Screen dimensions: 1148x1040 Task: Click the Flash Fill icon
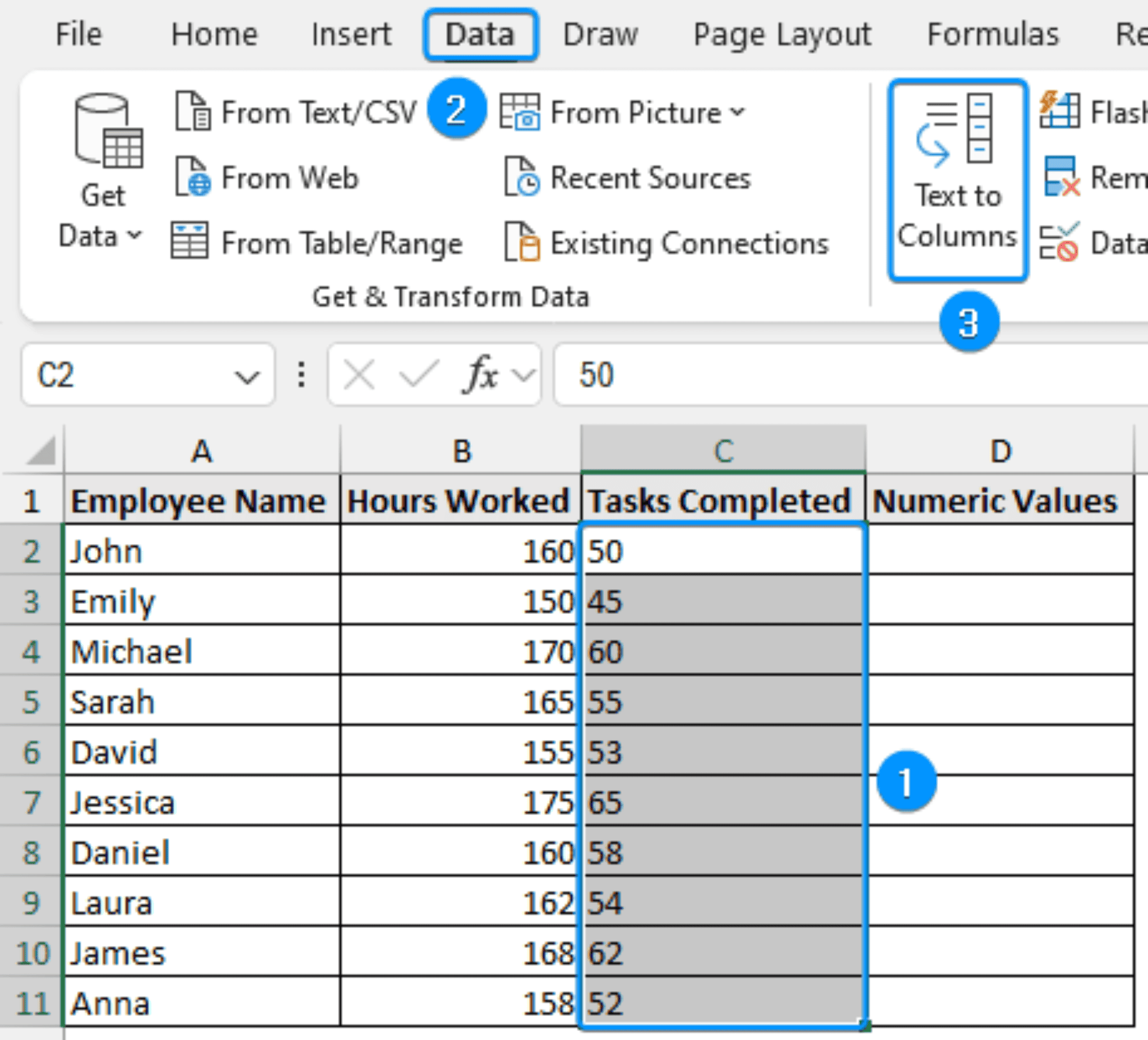(1059, 110)
